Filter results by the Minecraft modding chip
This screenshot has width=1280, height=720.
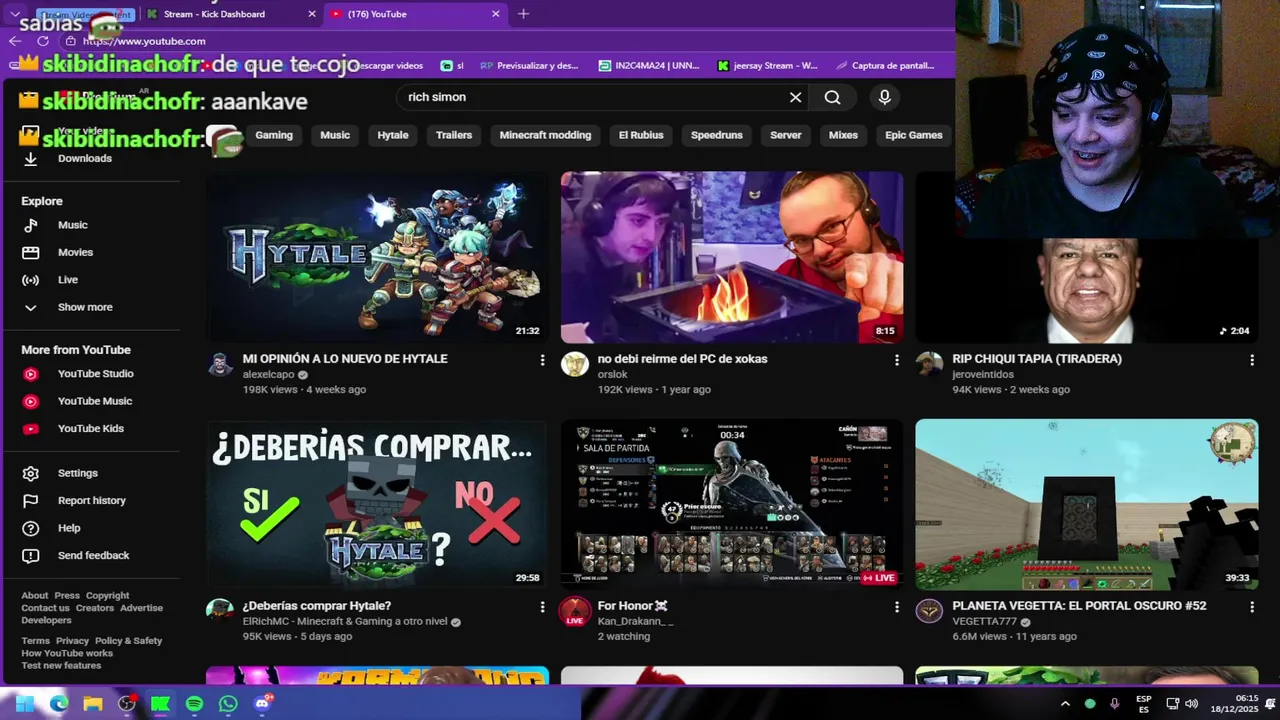click(x=545, y=135)
